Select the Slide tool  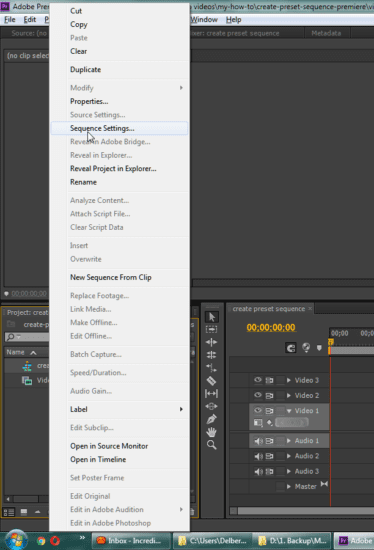tap(211, 406)
